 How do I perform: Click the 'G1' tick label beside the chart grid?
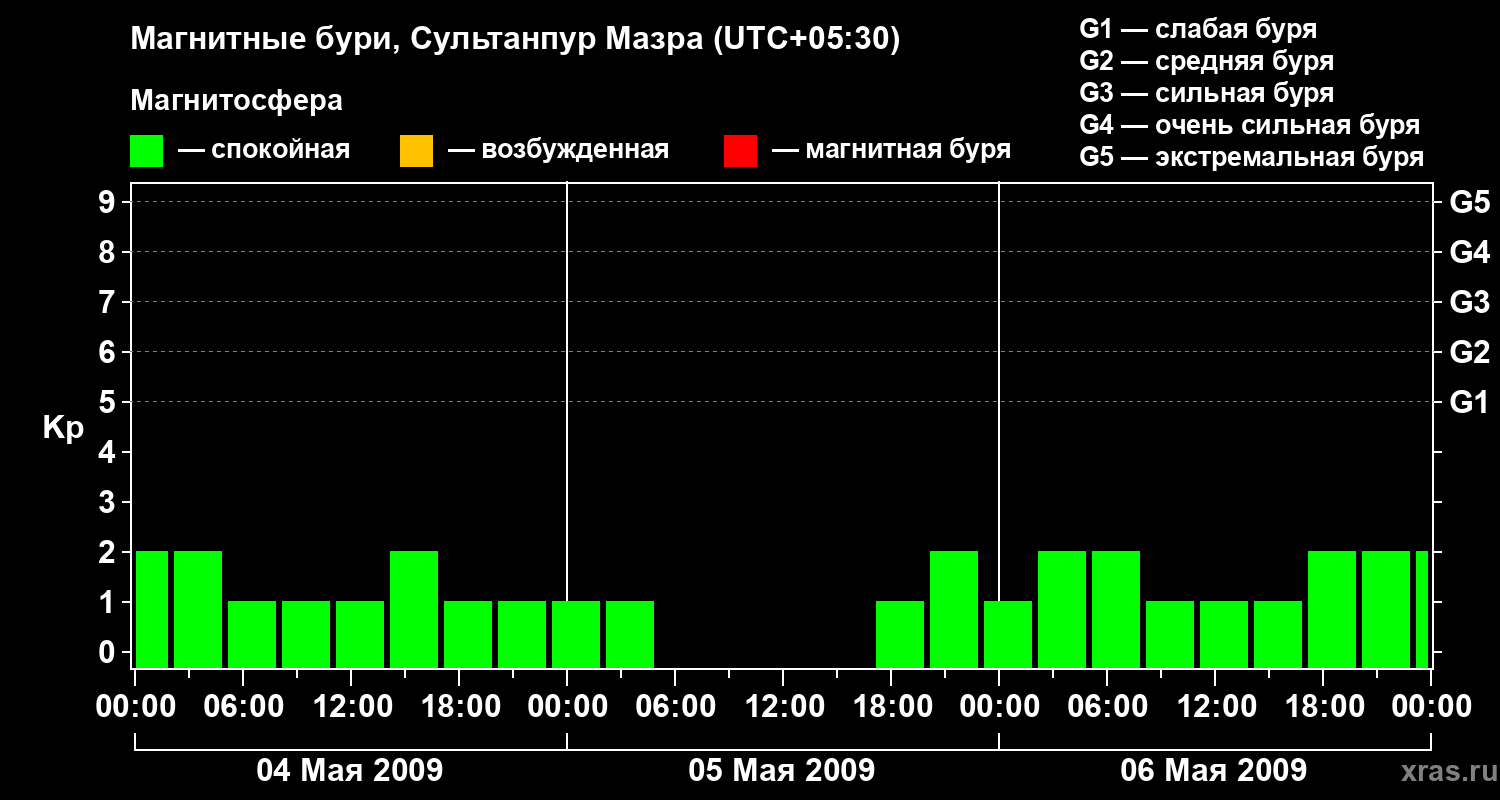1469,402
